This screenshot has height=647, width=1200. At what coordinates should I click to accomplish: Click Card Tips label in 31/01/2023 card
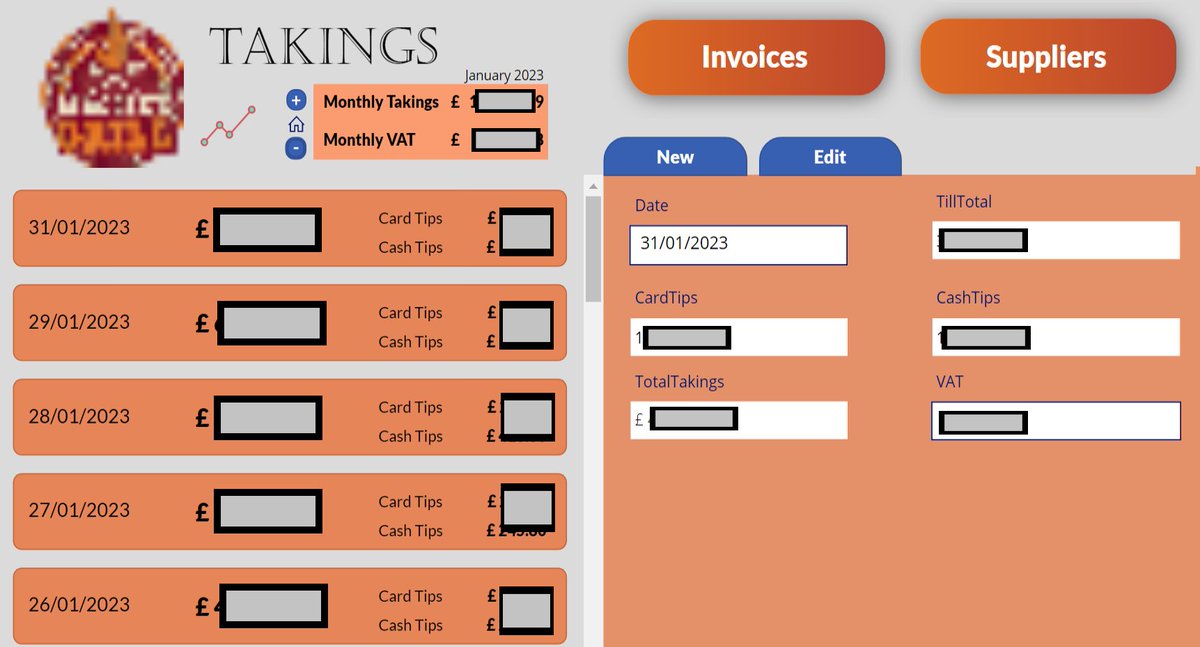pyautogui.click(x=410, y=218)
